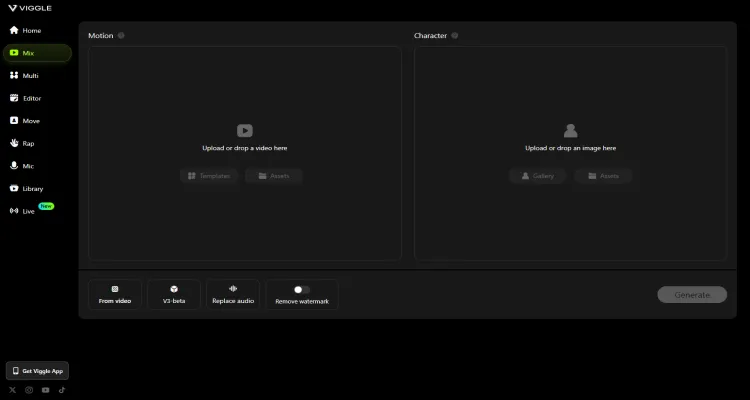
Task: Click the Character info help icon
Action: [455, 35]
